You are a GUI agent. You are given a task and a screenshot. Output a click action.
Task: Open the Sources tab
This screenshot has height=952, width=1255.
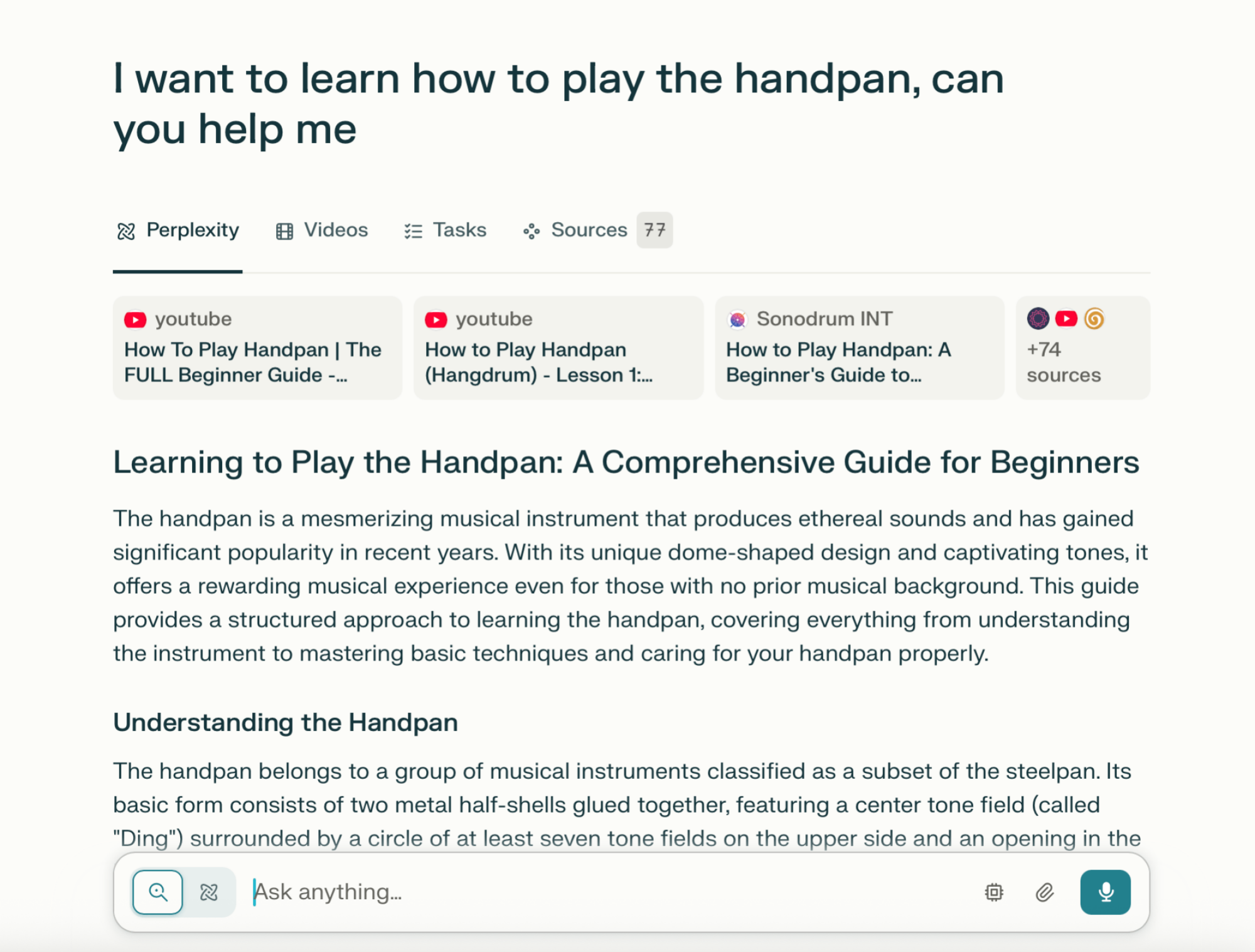597,230
